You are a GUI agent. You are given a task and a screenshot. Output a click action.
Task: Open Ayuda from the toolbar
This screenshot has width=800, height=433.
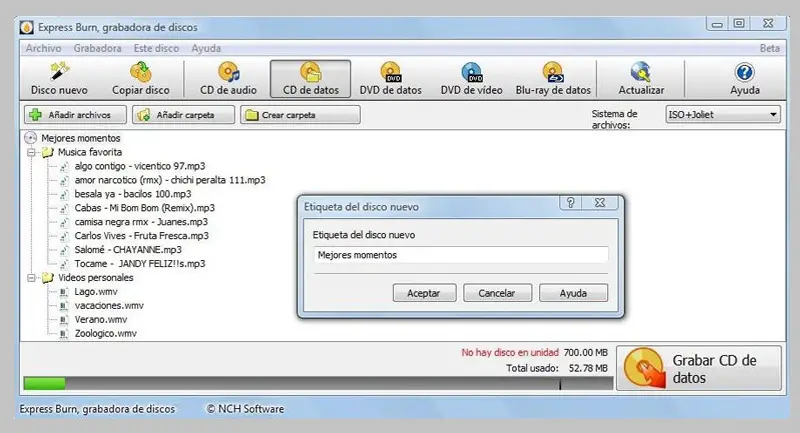click(x=744, y=79)
